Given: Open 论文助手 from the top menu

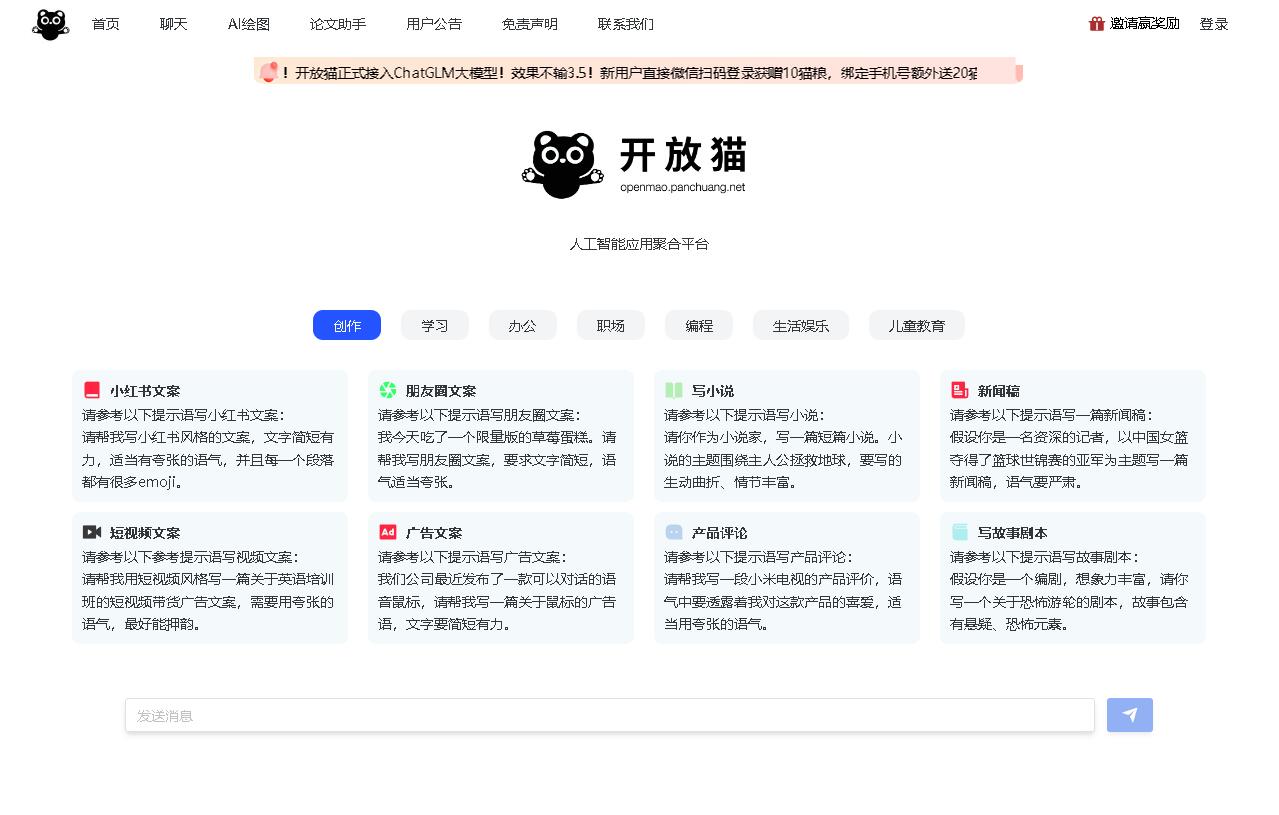Looking at the screenshot, I should (x=338, y=24).
